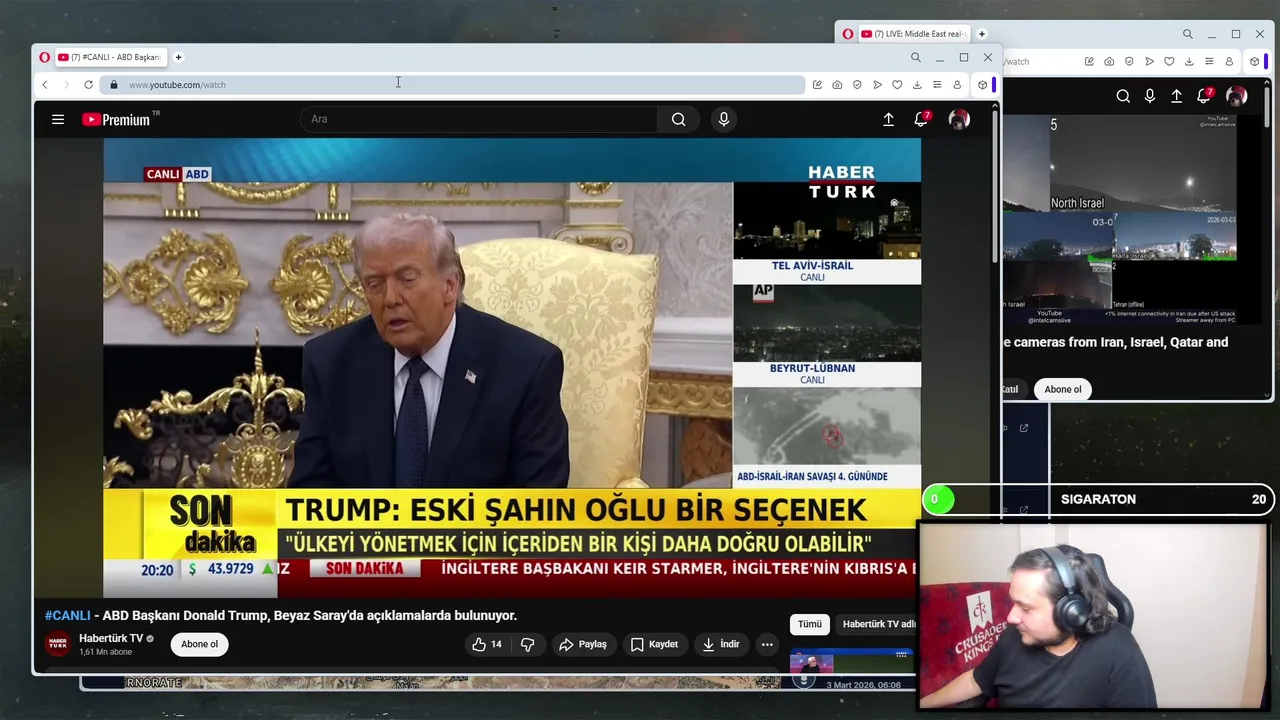1280x720 pixels.
Task: Start voice search with the microphone icon
Action: tap(724, 119)
